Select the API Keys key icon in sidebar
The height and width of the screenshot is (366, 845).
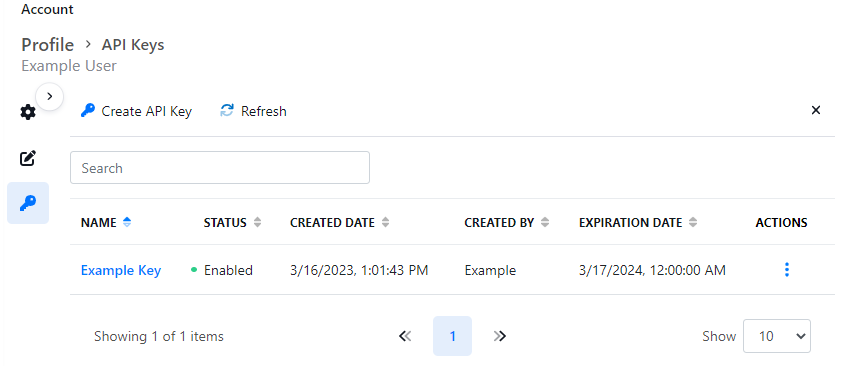(28, 203)
